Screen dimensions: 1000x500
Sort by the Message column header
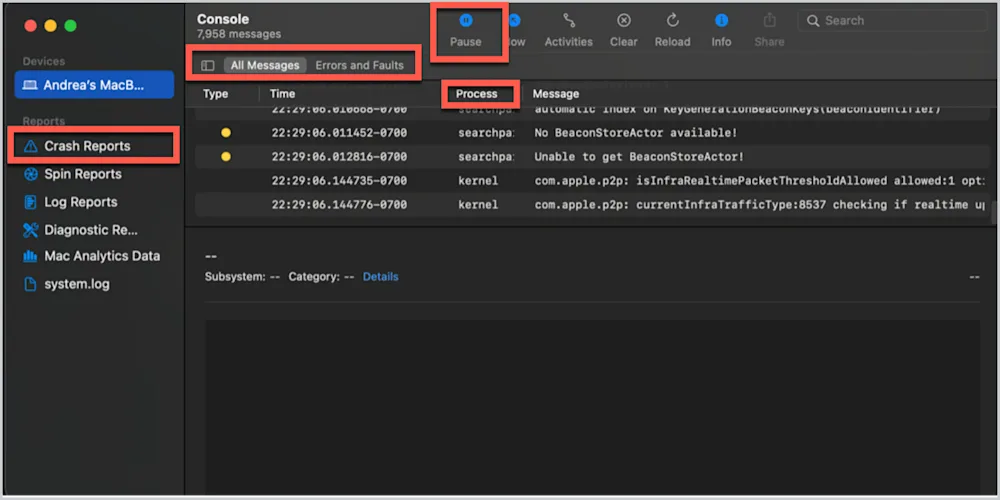pos(556,94)
